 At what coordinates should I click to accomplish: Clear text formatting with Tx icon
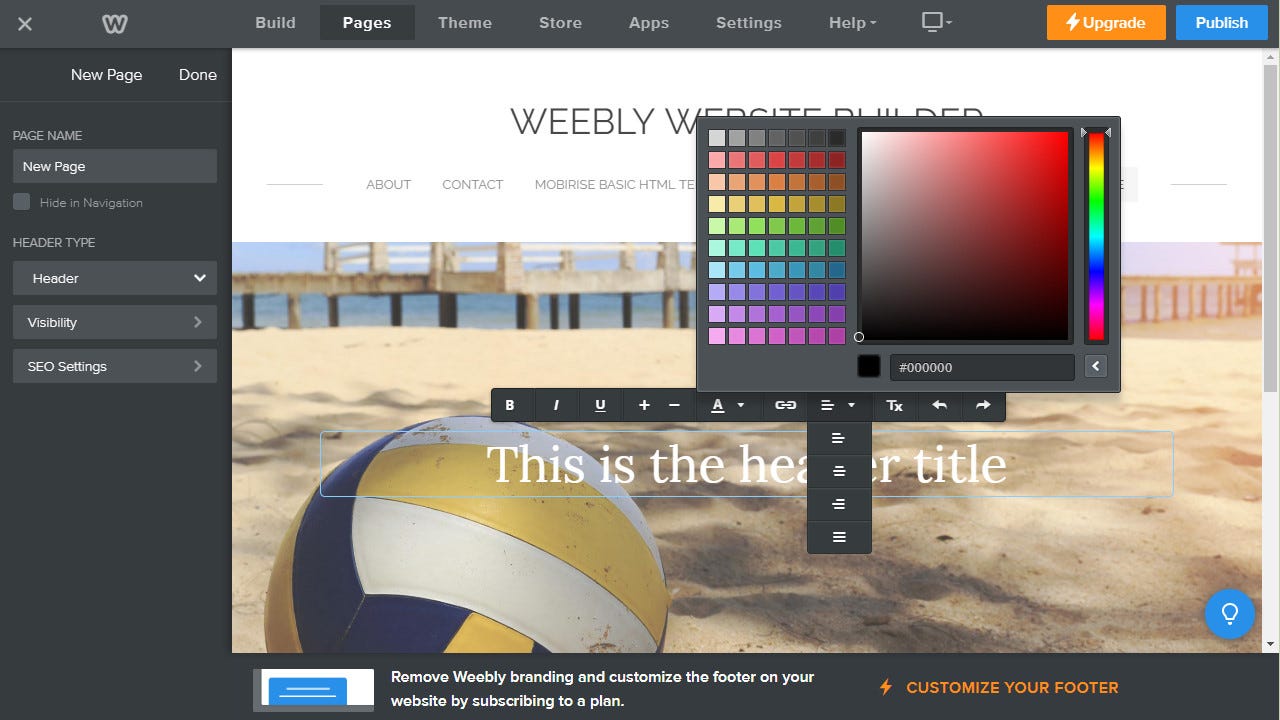(895, 405)
